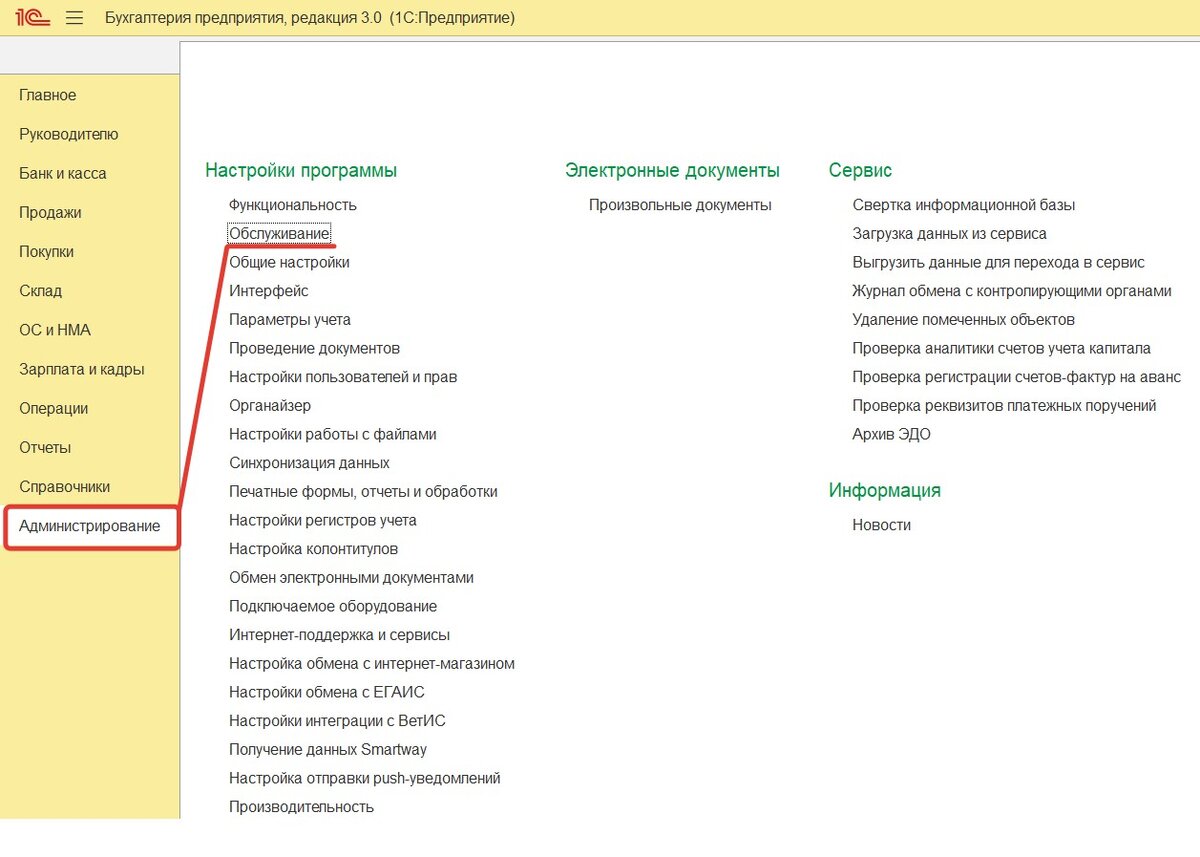Click the Органайзер link
The width and height of the screenshot is (1200, 857).
[x=270, y=406]
